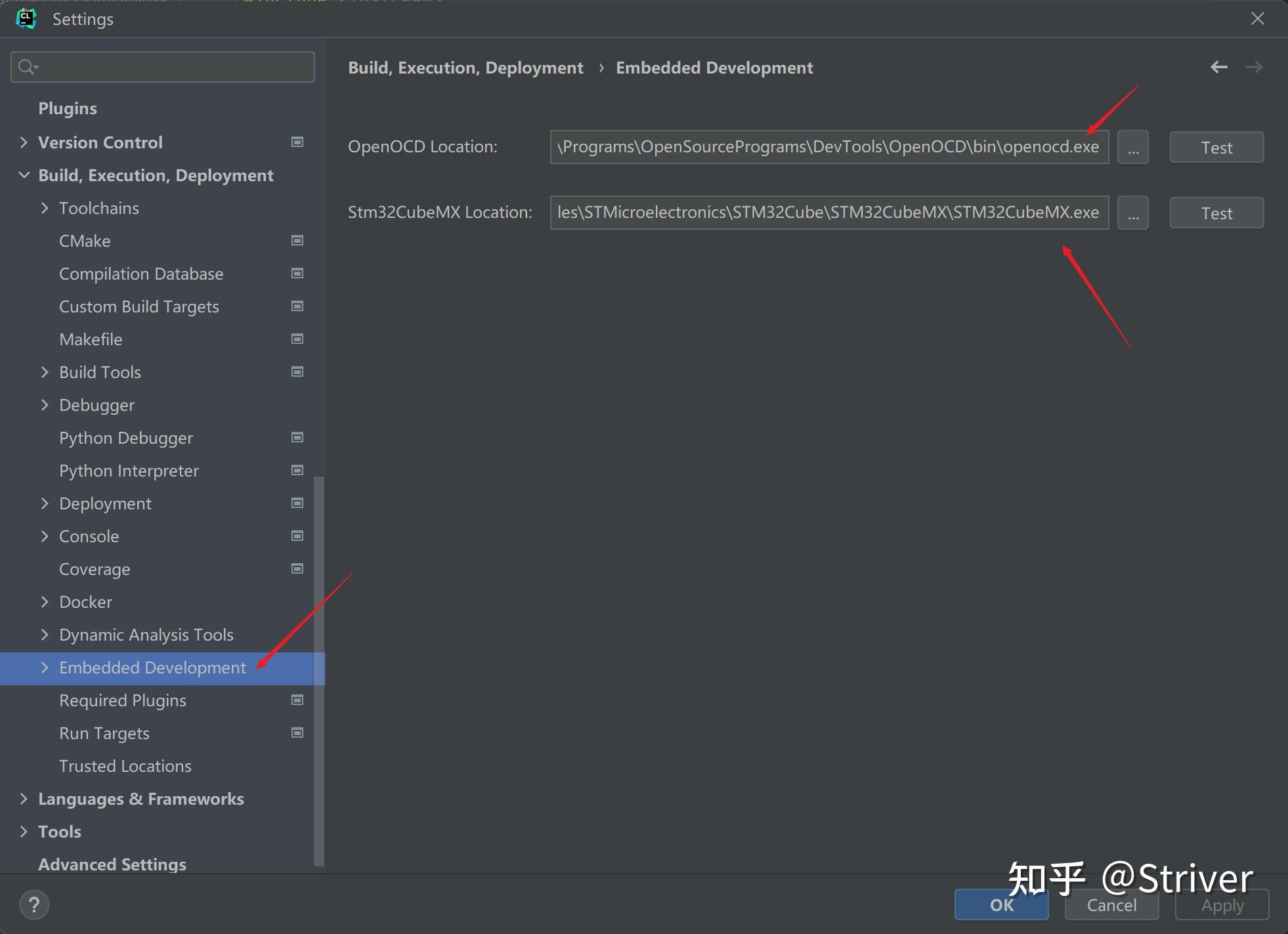Confirm settings with OK button

click(x=1001, y=905)
